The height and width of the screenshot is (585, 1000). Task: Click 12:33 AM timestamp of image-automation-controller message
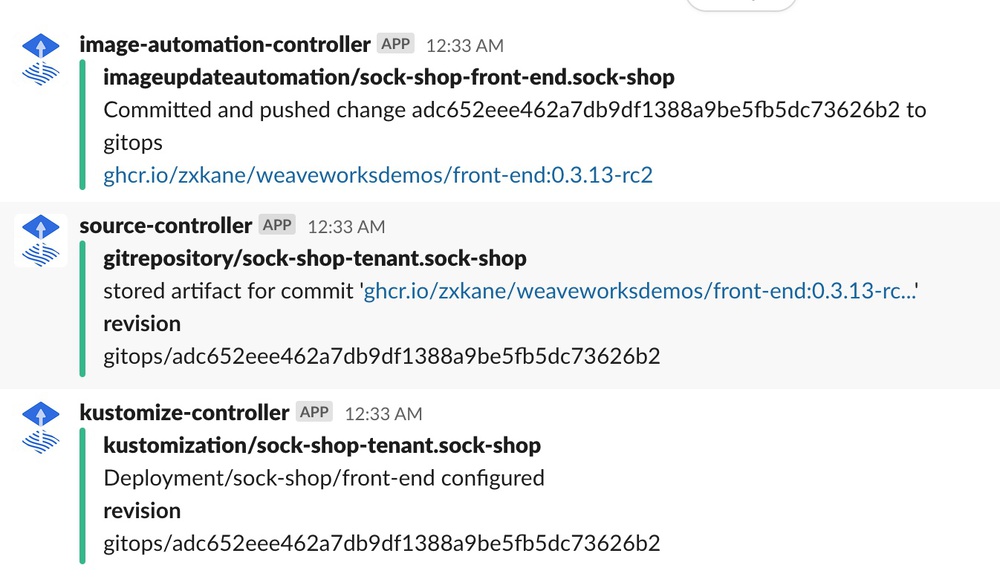pyautogui.click(x=465, y=46)
